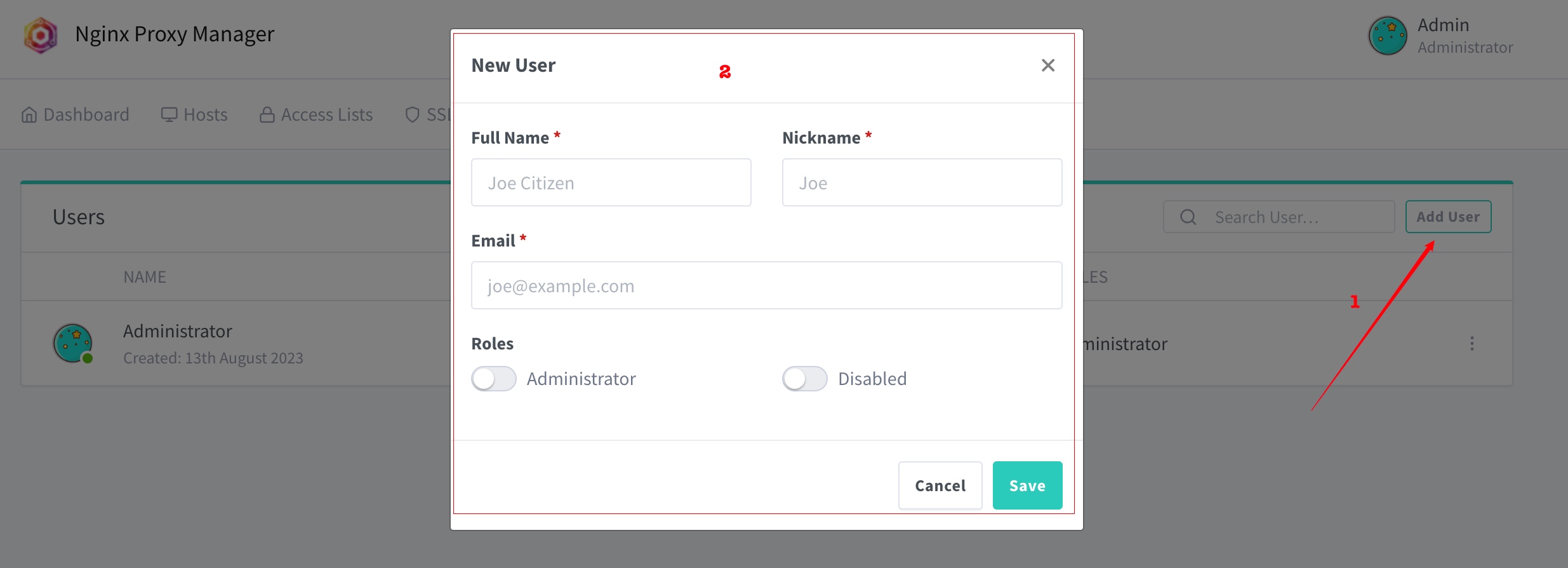Click the Access Lists lock icon

point(267,115)
